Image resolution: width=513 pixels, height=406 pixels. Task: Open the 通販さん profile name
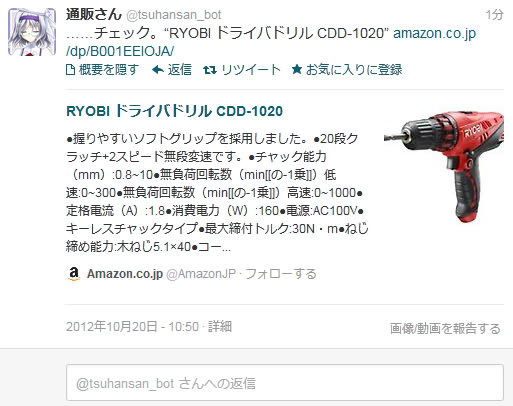[94, 14]
